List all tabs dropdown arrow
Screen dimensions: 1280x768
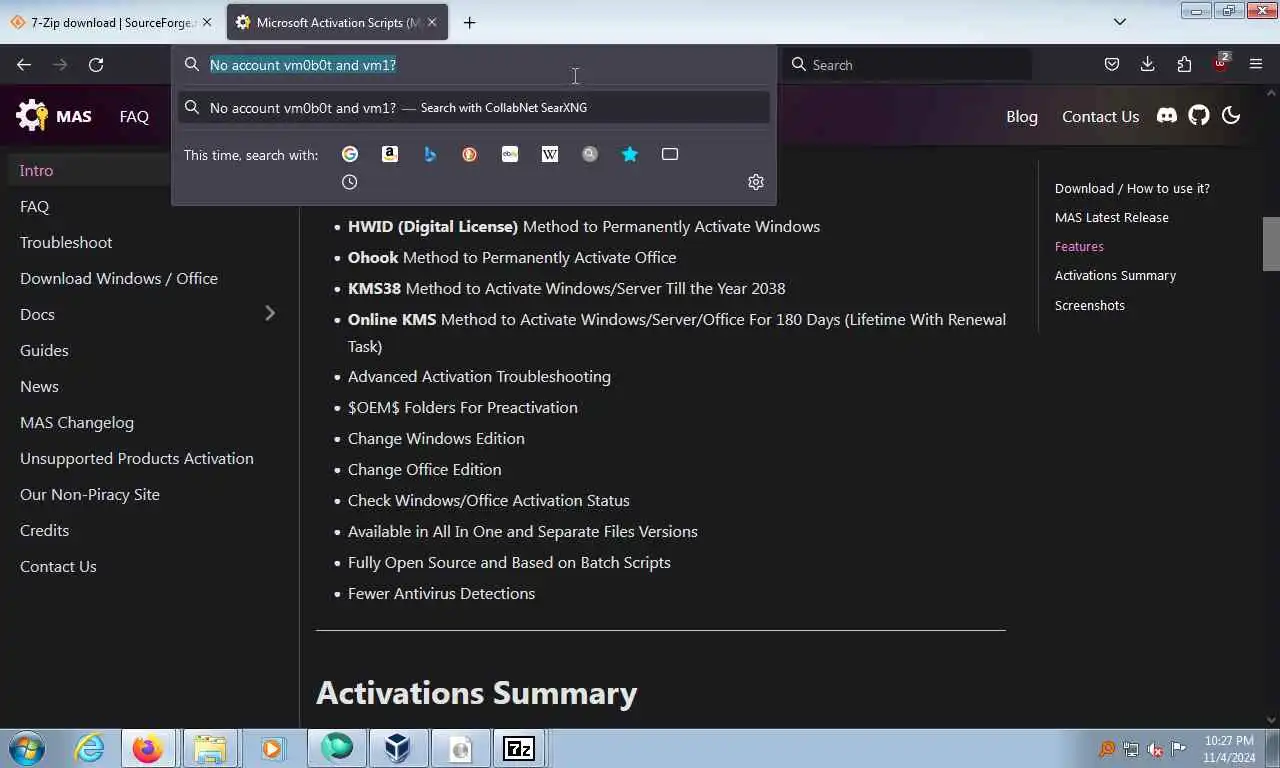pos(1120,22)
